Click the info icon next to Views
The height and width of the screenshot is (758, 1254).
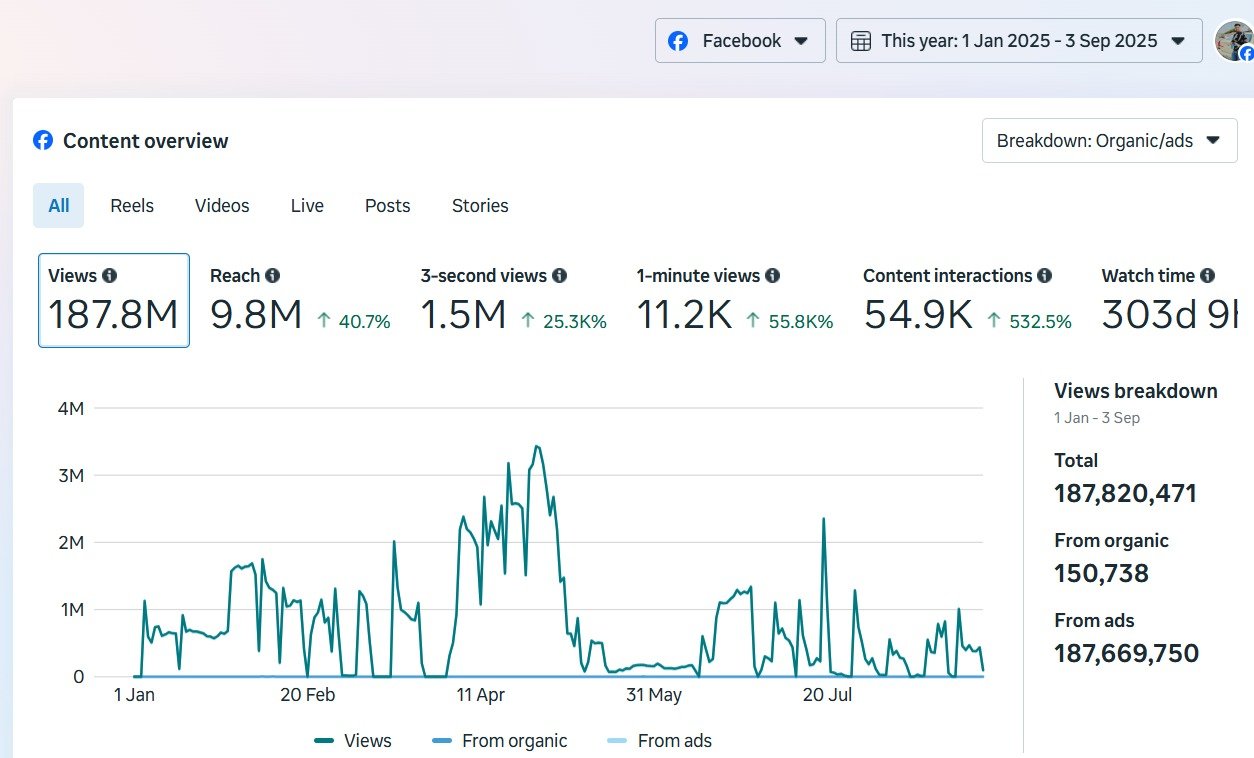109,276
